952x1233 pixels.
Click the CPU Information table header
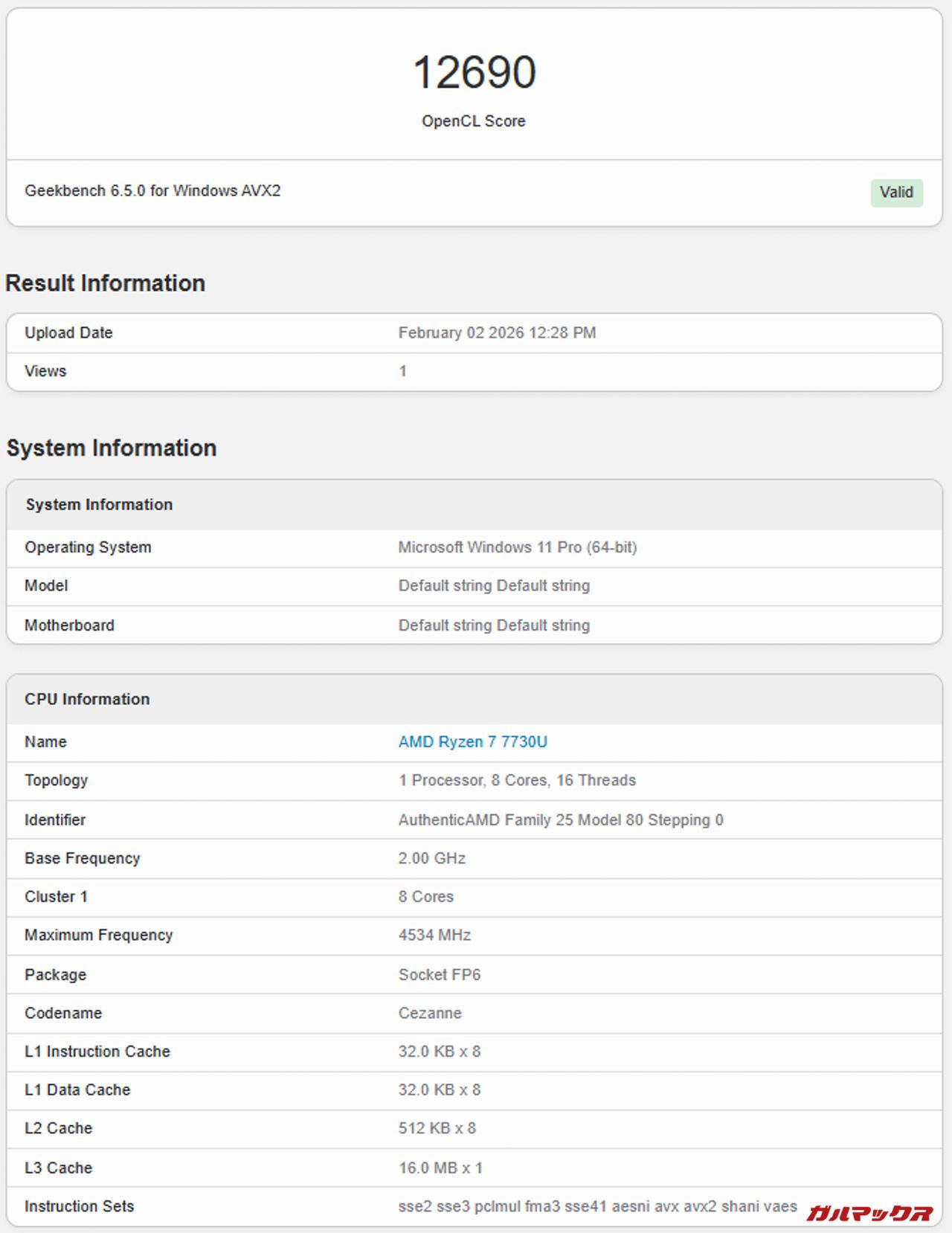87,699
